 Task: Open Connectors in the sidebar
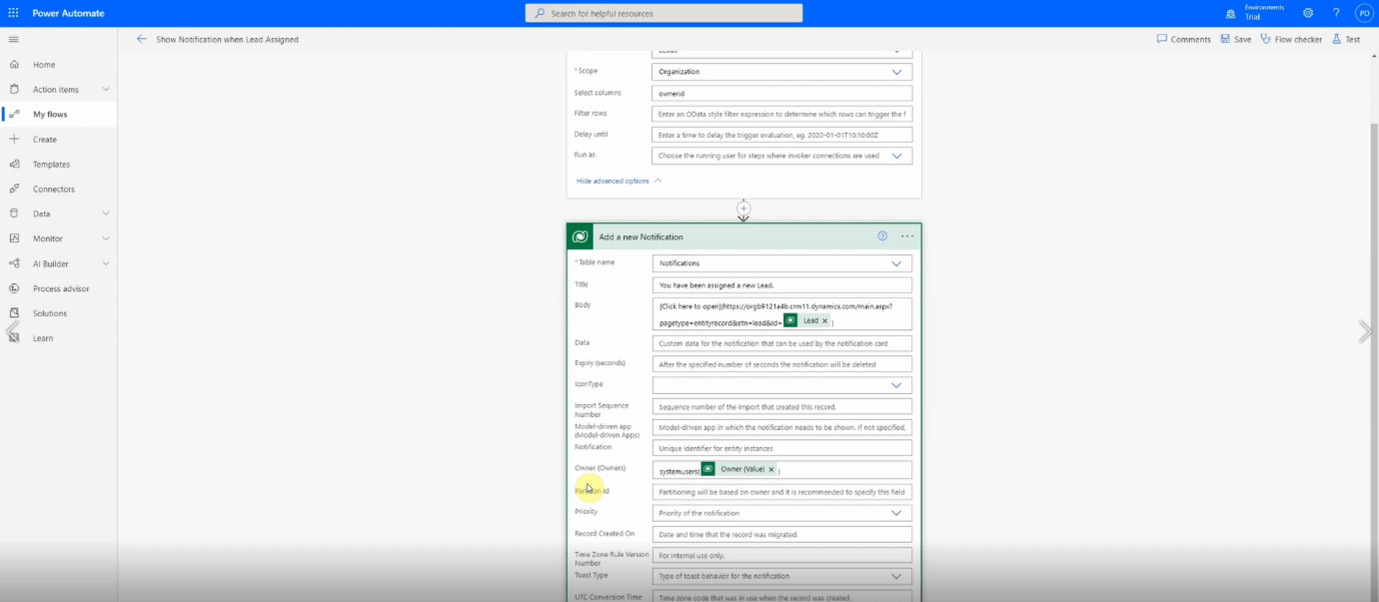(53, 189)
